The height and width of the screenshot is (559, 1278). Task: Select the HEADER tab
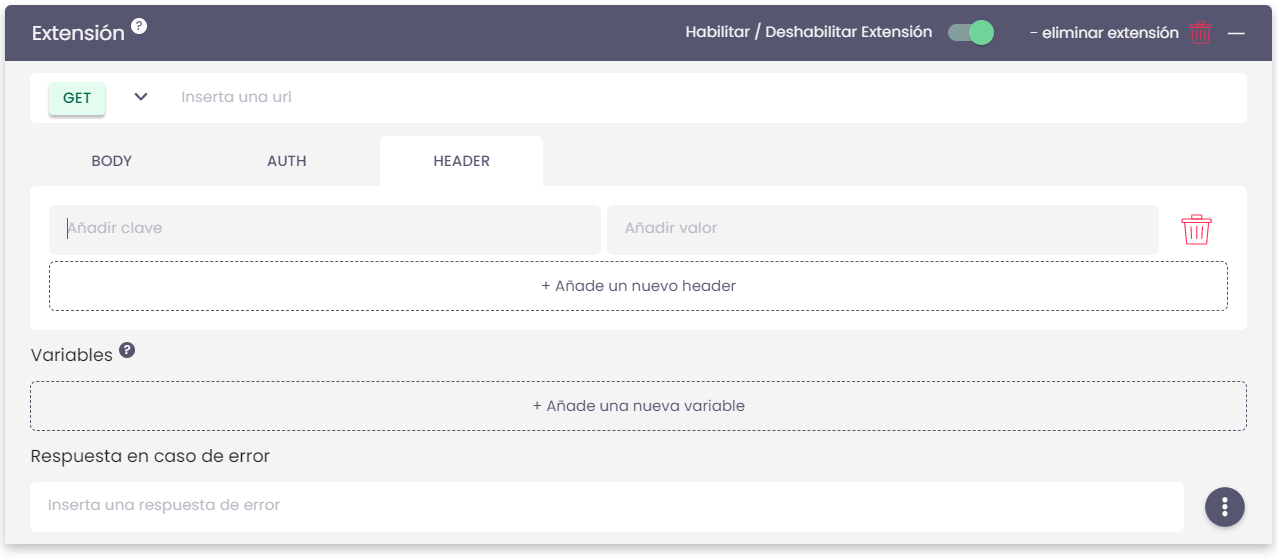click(461, 161)
